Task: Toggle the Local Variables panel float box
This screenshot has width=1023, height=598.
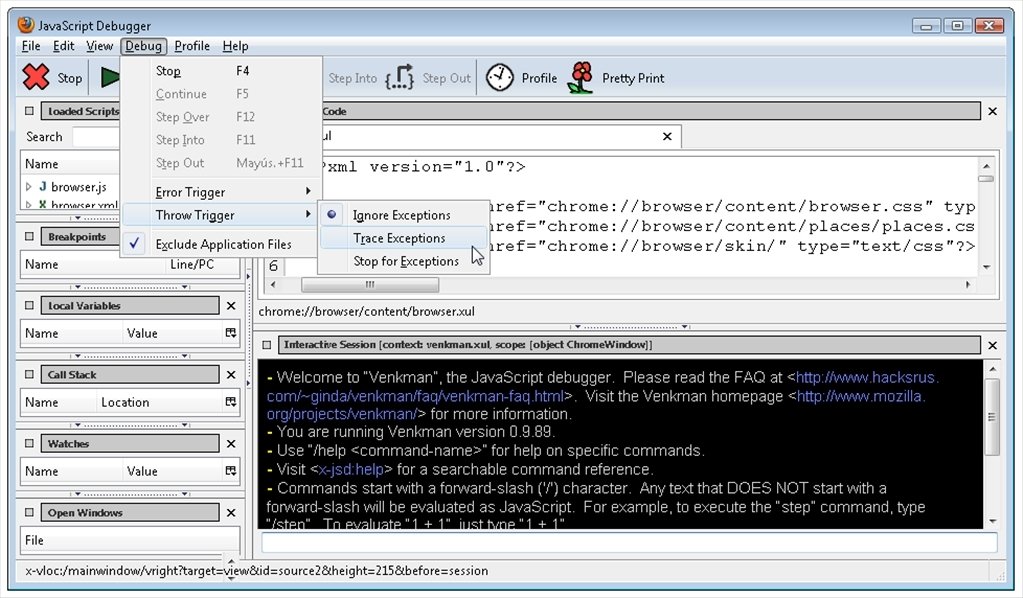Action: coord(29,305)
